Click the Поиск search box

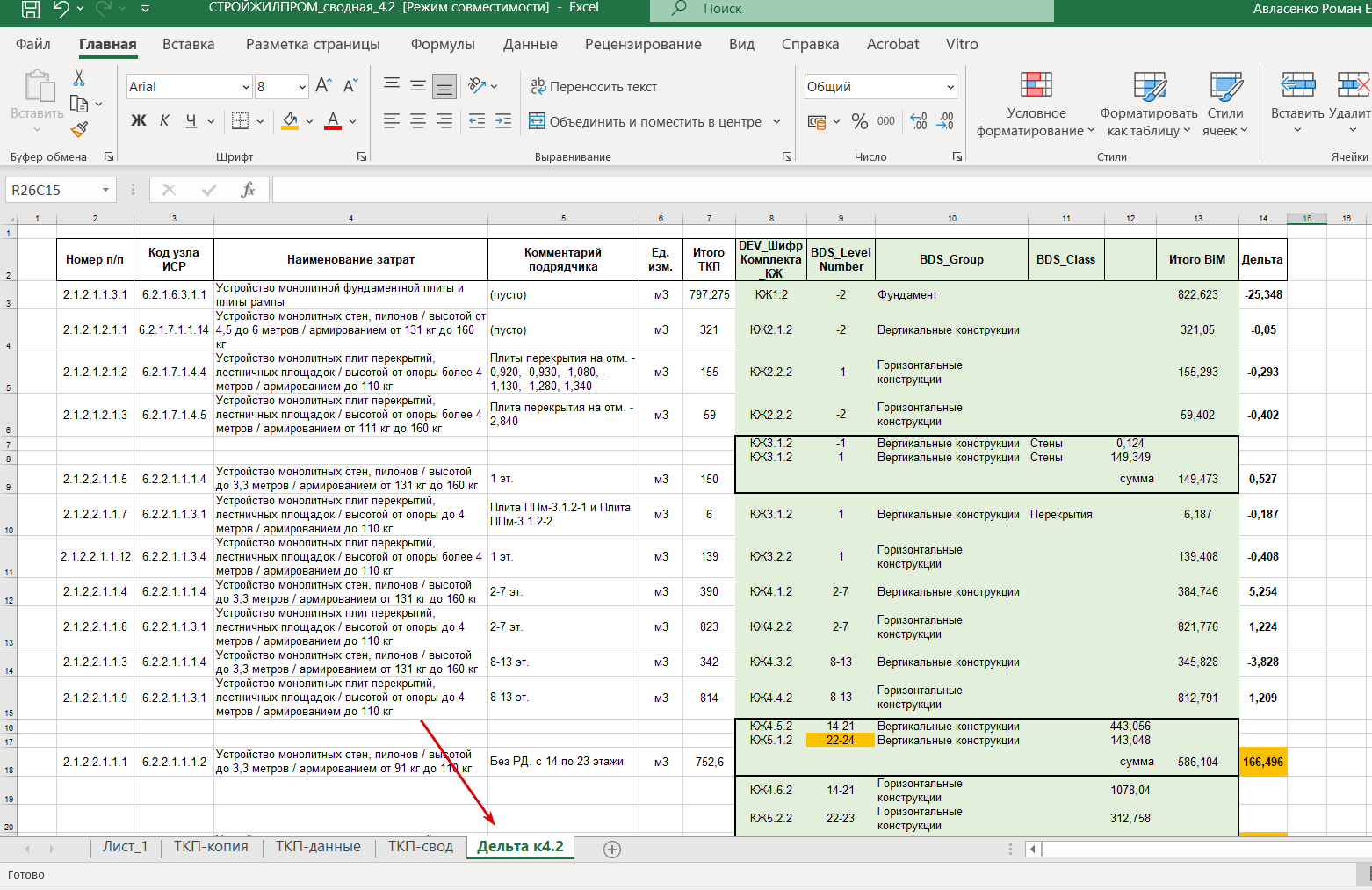(x=852, y=9)
